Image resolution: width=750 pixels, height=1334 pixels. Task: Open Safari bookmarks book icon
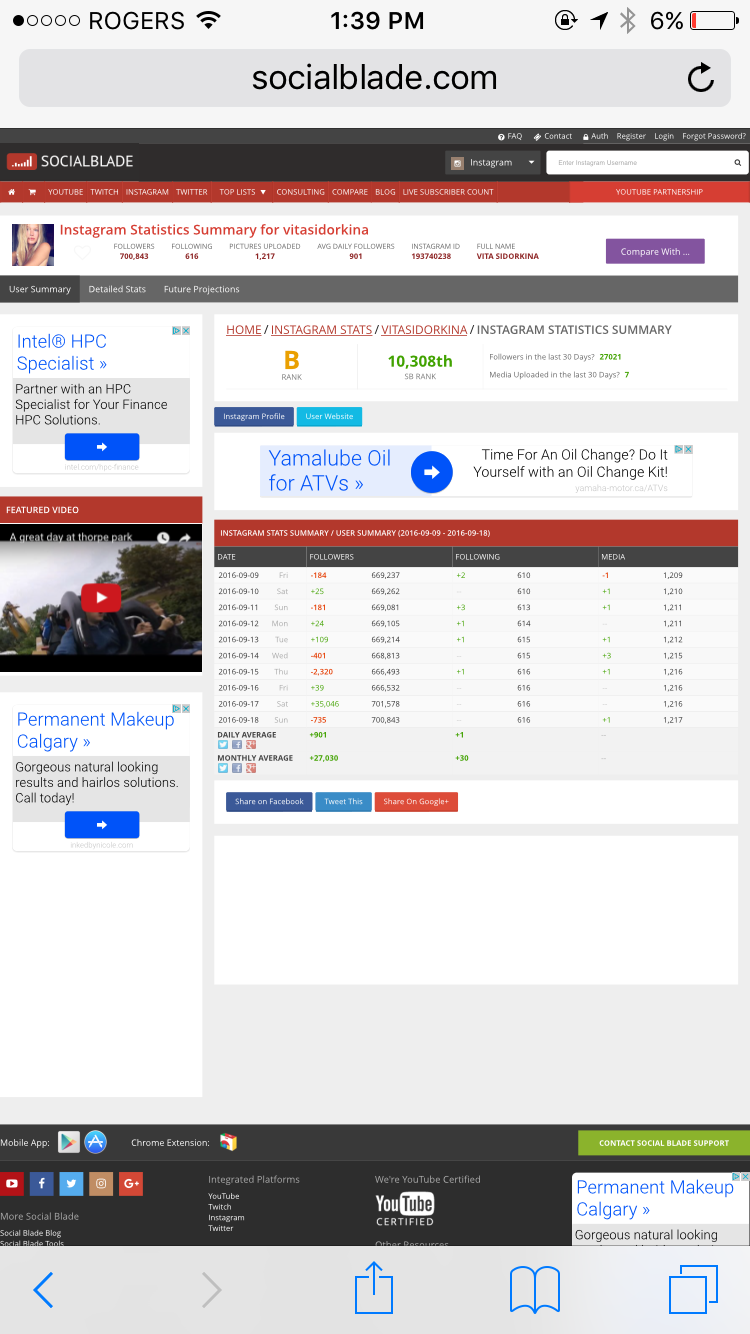[535, 1290]
